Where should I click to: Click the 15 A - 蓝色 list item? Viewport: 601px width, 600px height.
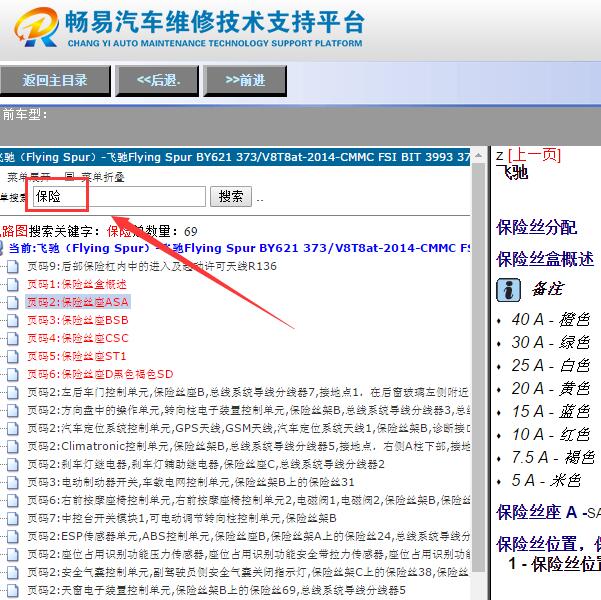[550, 411]
